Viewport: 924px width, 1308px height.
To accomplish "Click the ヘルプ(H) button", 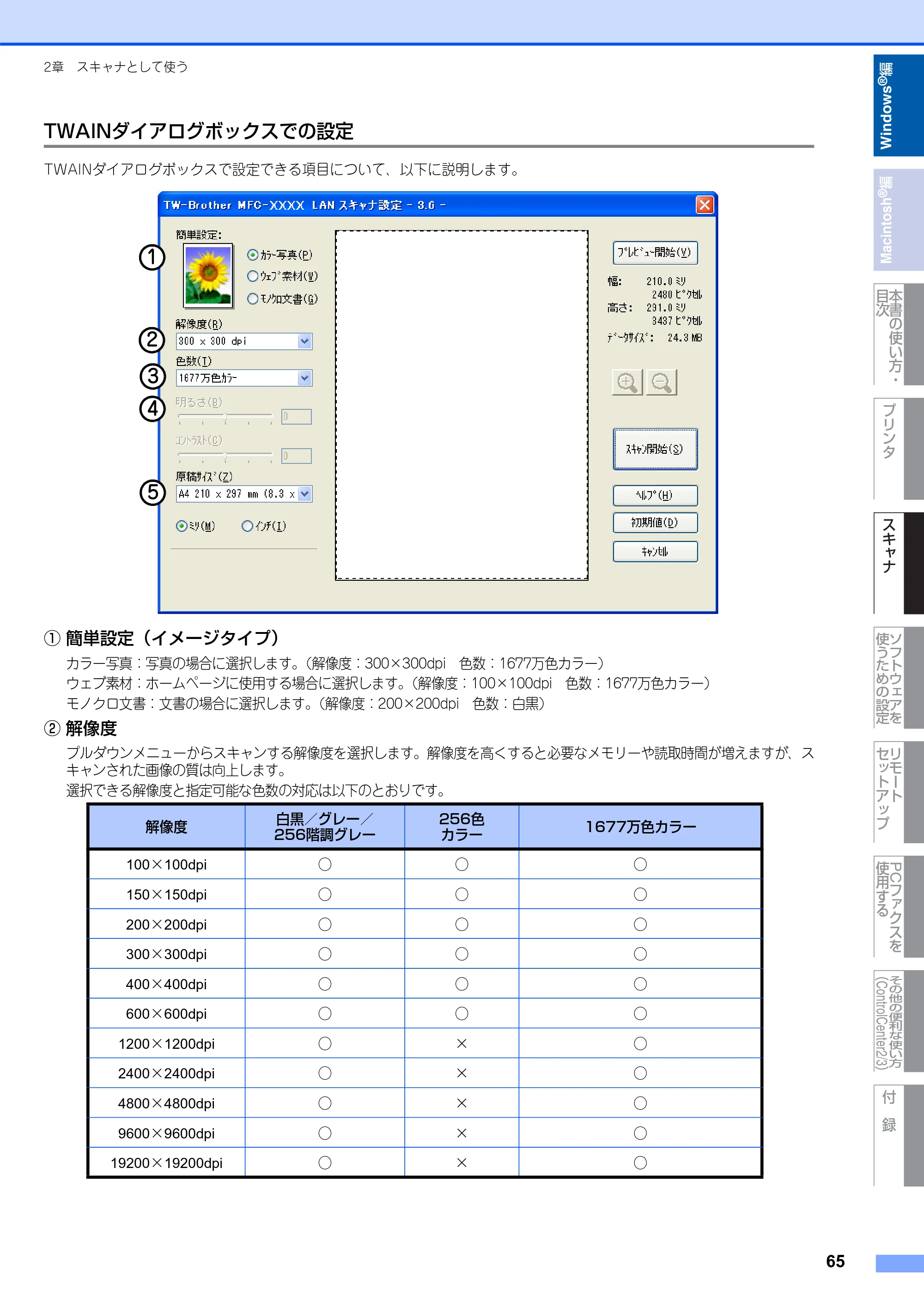I will pyautogui.click(x=655, y=496).
